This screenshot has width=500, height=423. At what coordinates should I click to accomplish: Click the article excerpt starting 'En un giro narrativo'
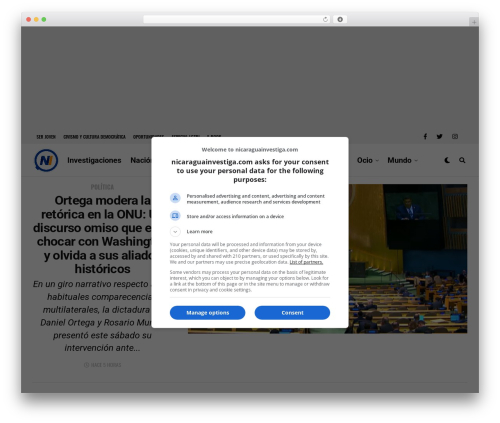tap(93, 316)
